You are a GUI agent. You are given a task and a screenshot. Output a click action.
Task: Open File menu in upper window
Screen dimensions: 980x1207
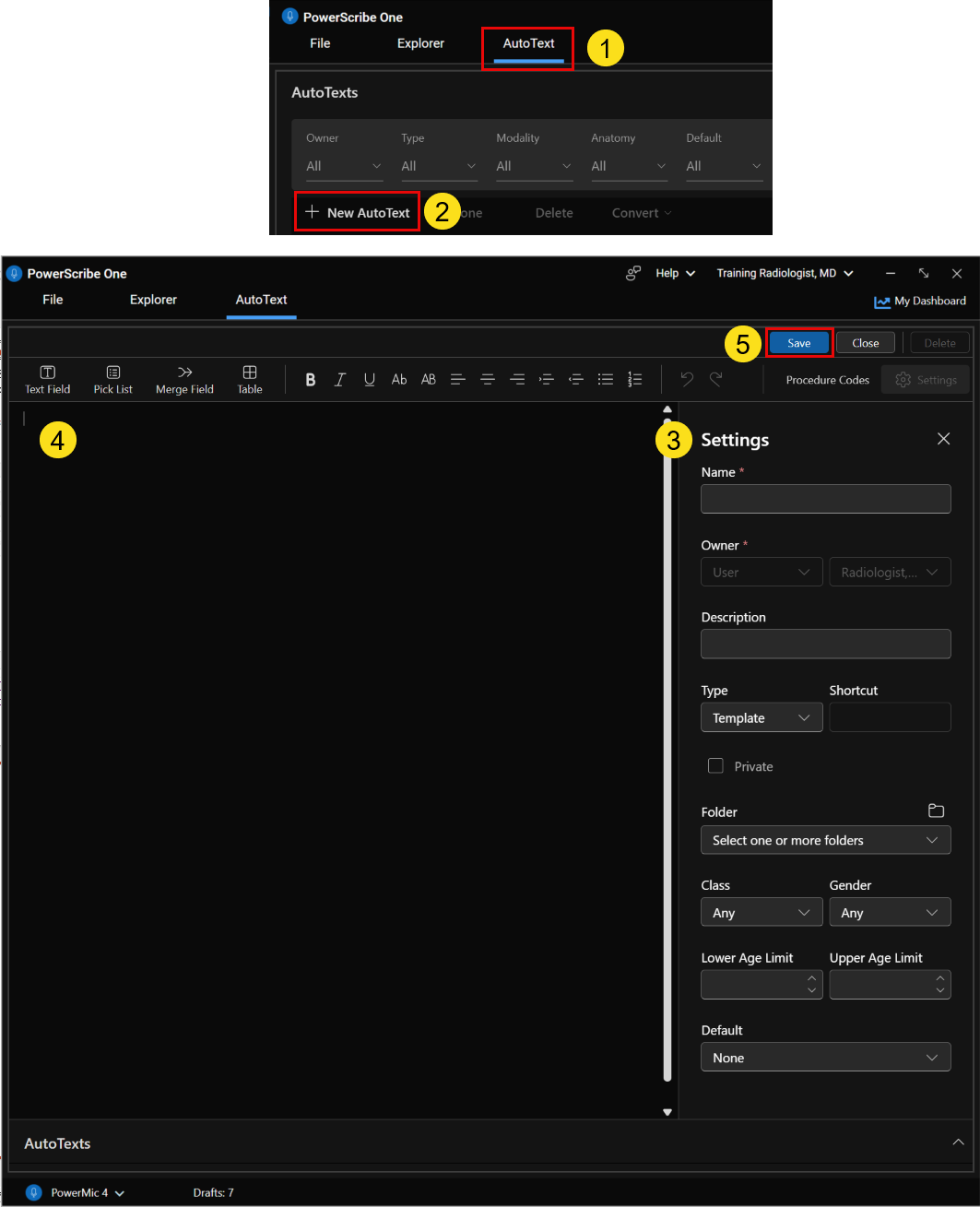click(320, 43)
